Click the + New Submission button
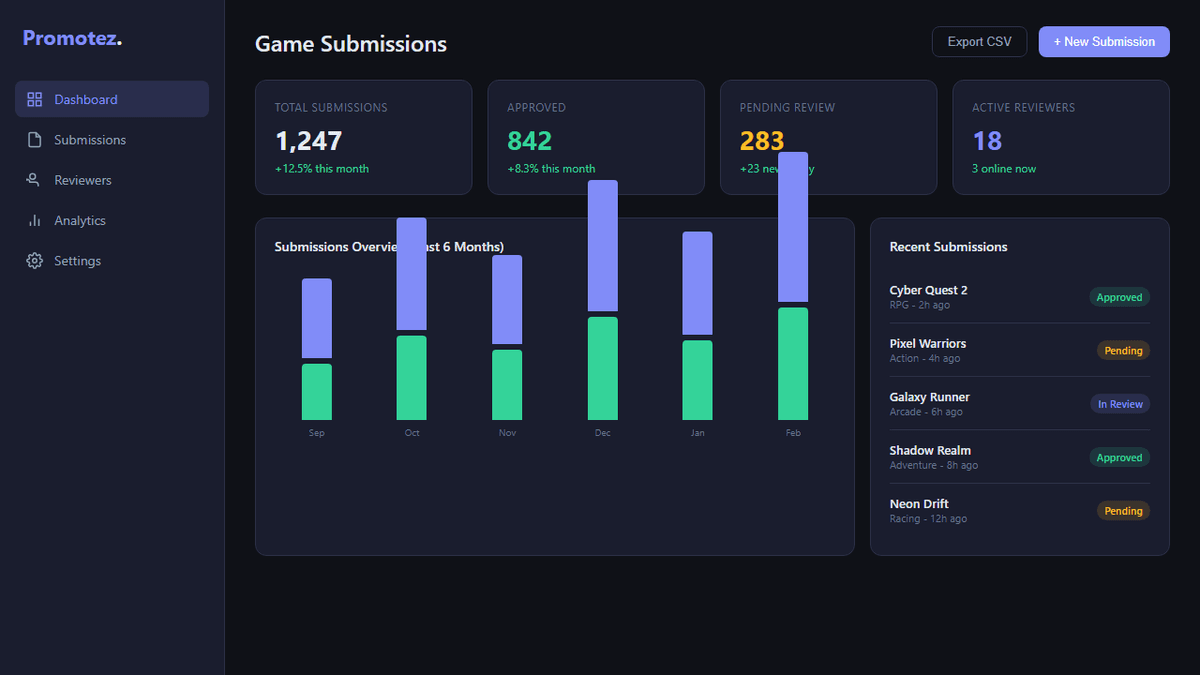Screen dimensions: 1200x675 coord(1104,41)
